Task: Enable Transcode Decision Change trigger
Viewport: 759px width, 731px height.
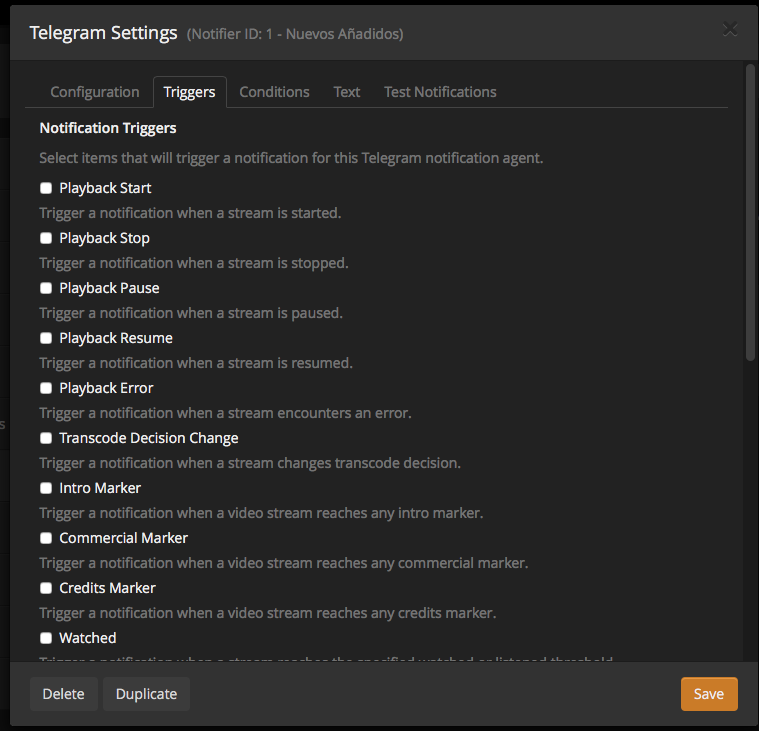Action: (x=46, y=438)
